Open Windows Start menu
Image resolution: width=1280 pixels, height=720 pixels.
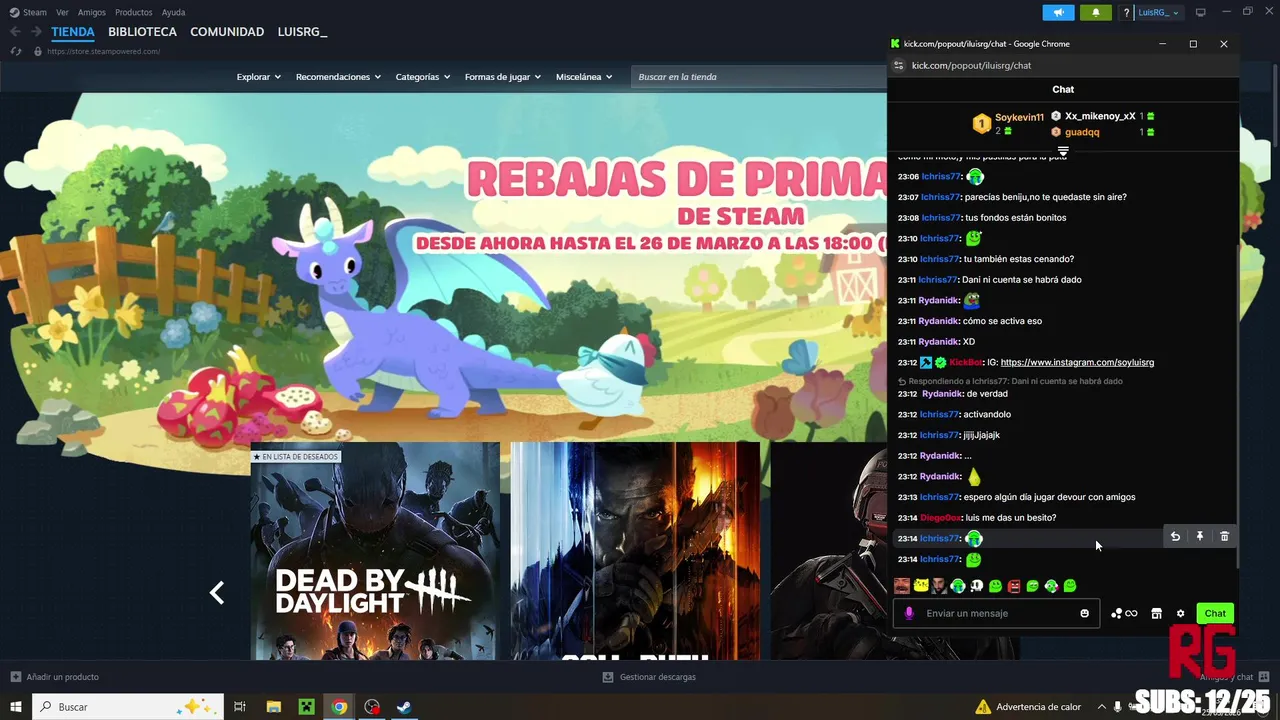[16, 707]
